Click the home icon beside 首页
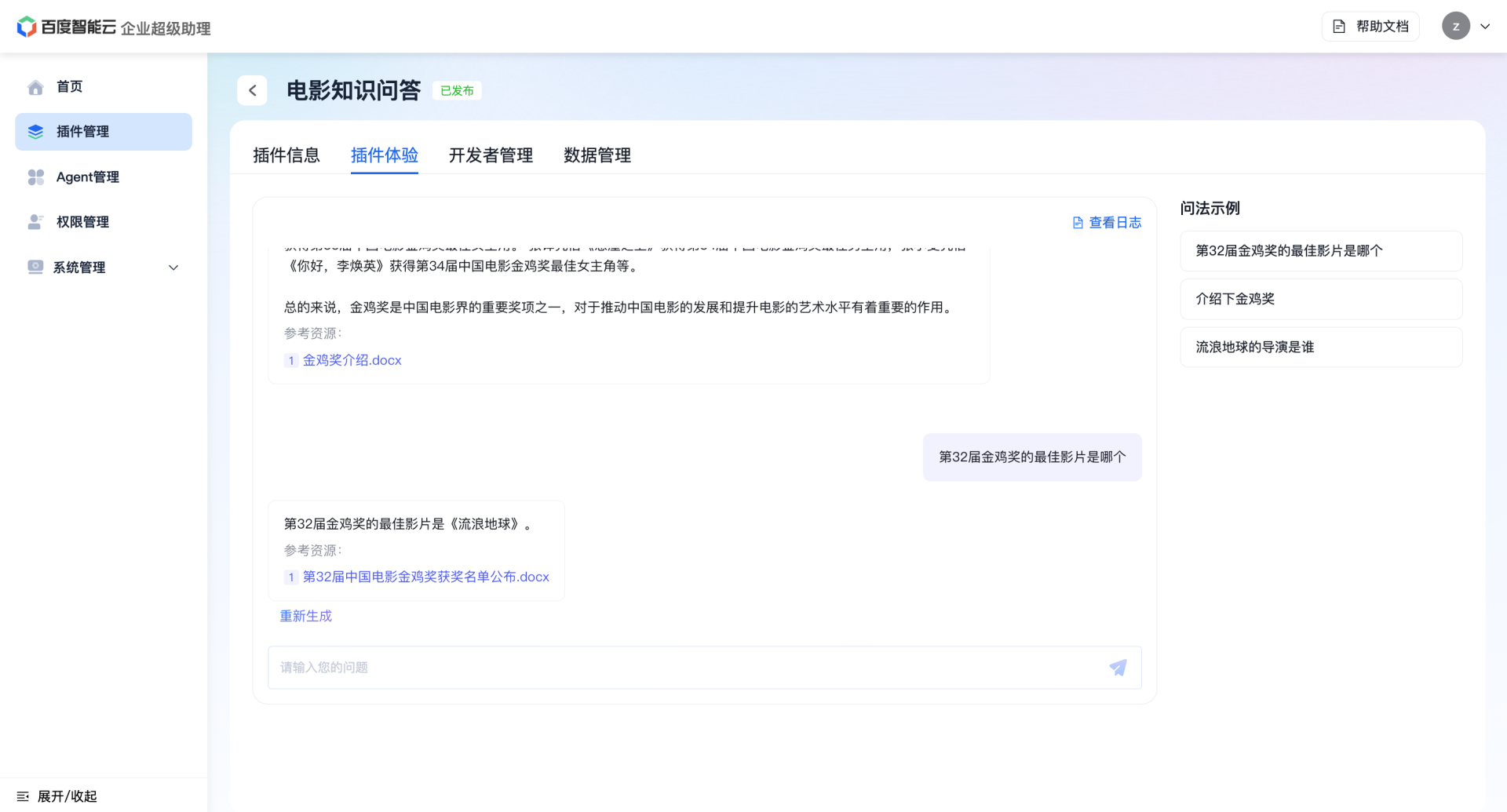 click(35, 87)
